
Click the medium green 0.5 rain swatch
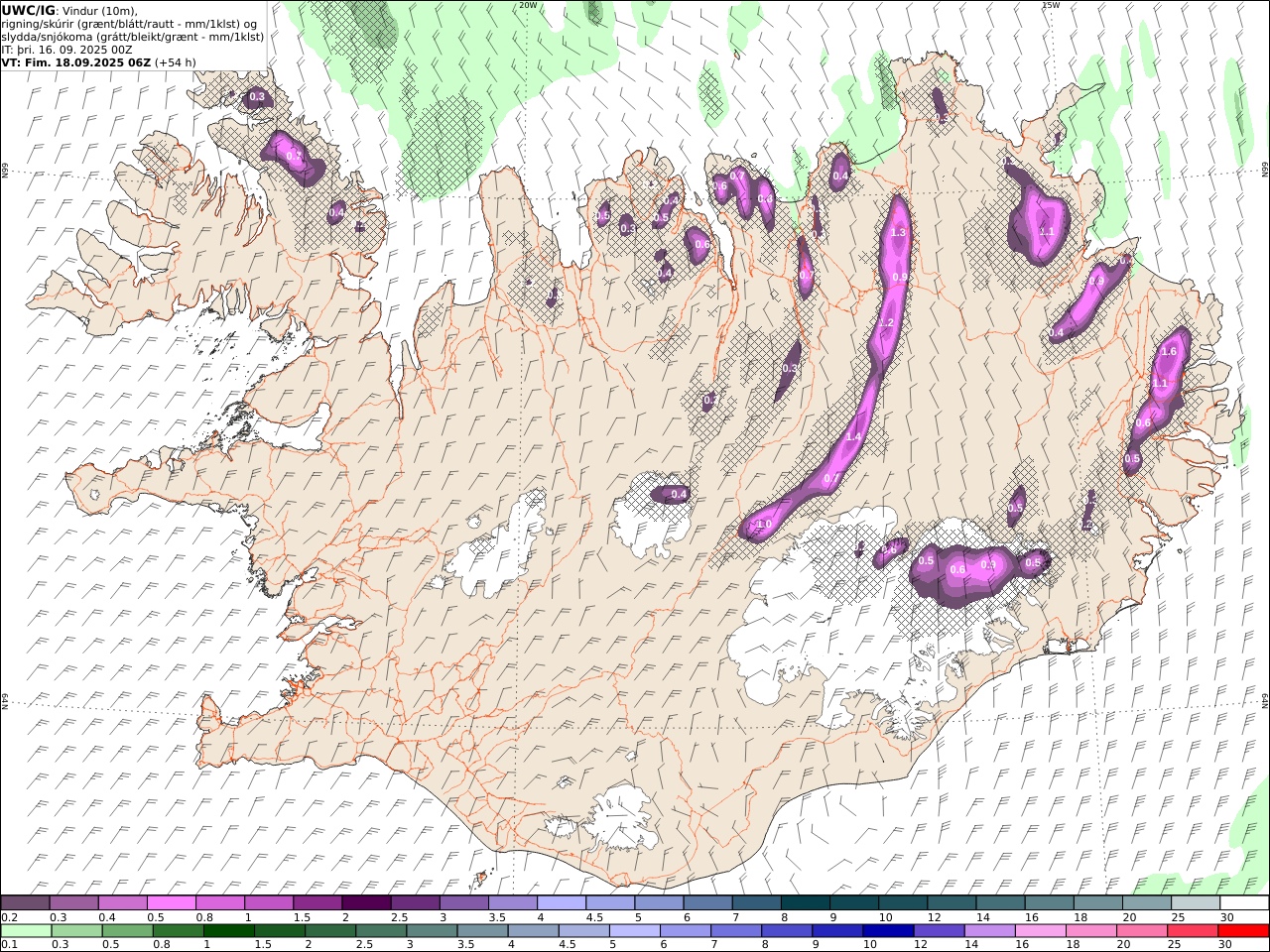[127, 931]
